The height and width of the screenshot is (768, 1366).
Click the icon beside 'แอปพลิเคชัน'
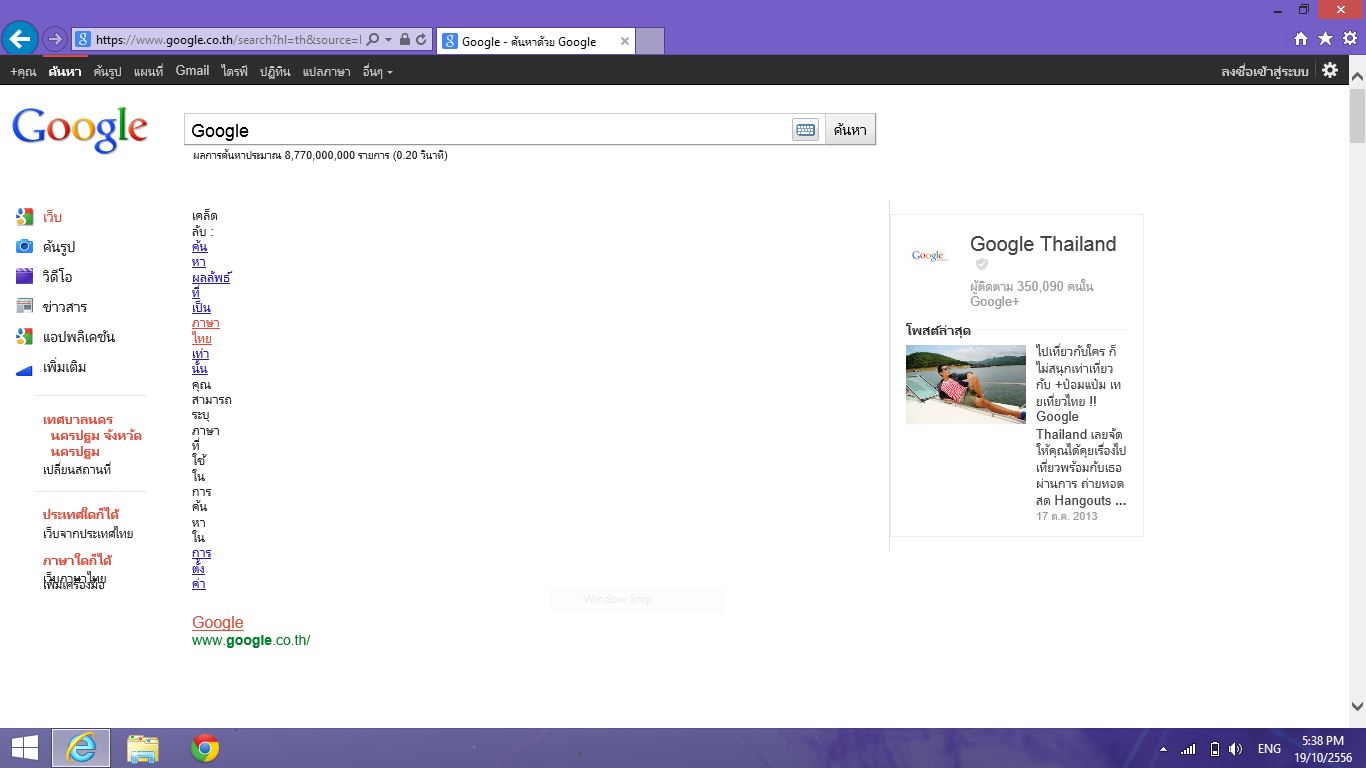(25, 337)
